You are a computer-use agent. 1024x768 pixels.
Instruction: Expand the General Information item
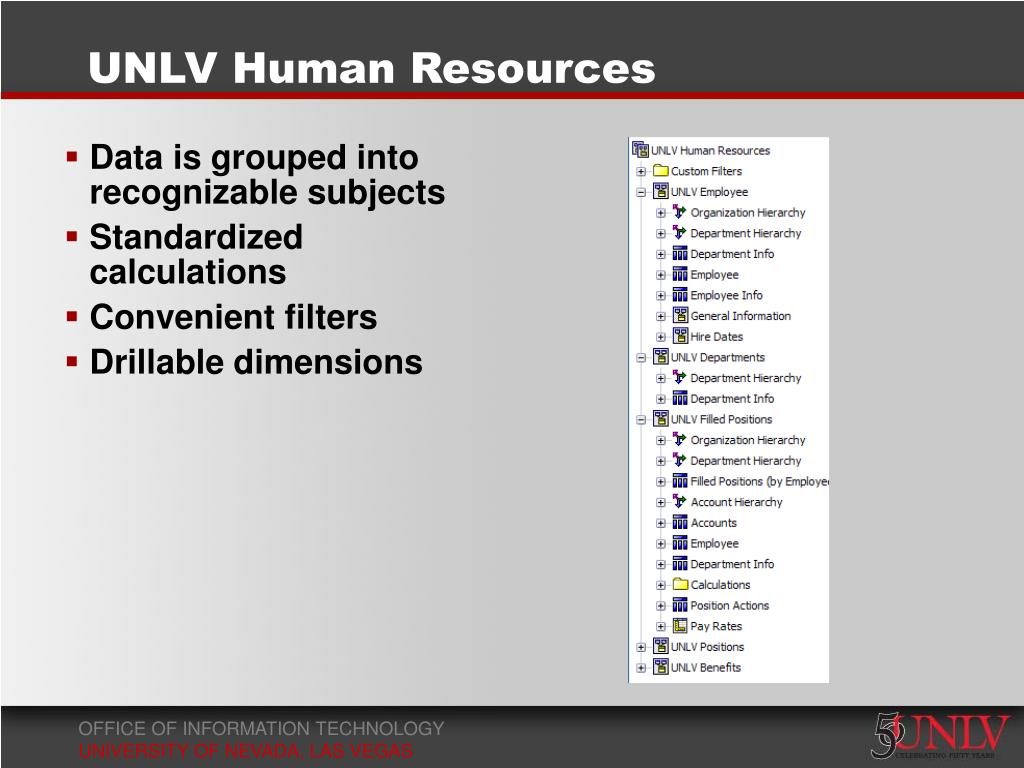[661, 317]
